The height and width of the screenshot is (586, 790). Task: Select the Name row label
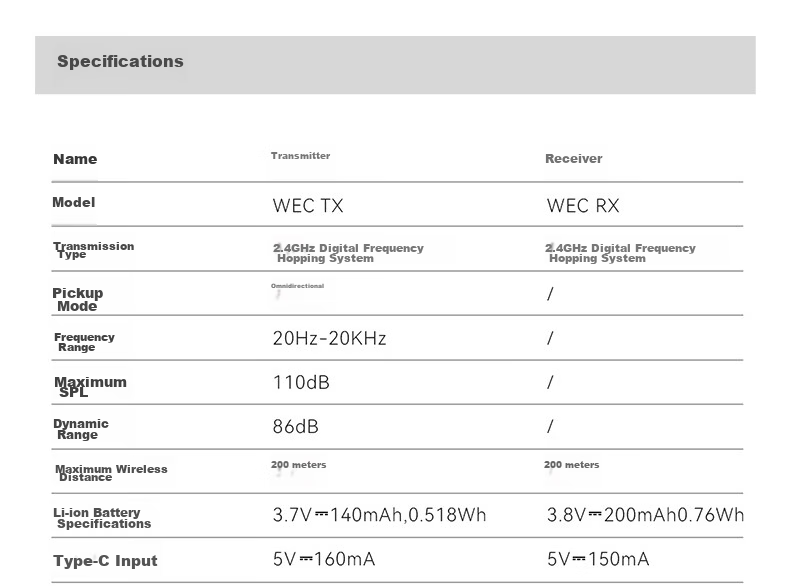[75, 159]
